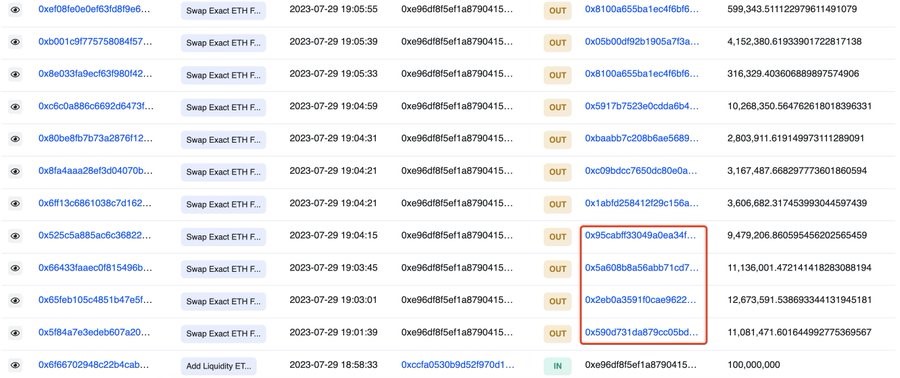
Task: Click Add Liquidity ET... method badge
Action: point(219,365)
